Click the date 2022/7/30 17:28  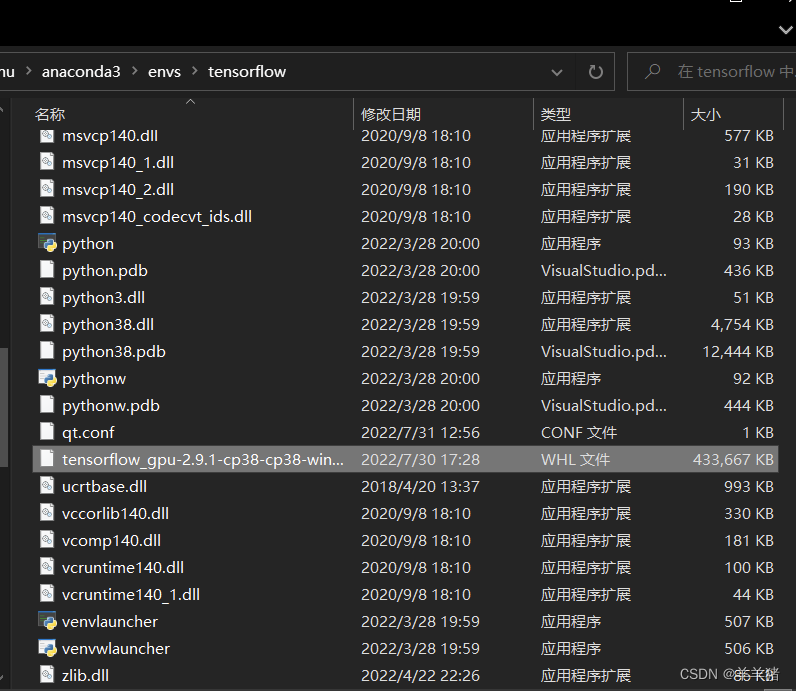coord(420,459)
